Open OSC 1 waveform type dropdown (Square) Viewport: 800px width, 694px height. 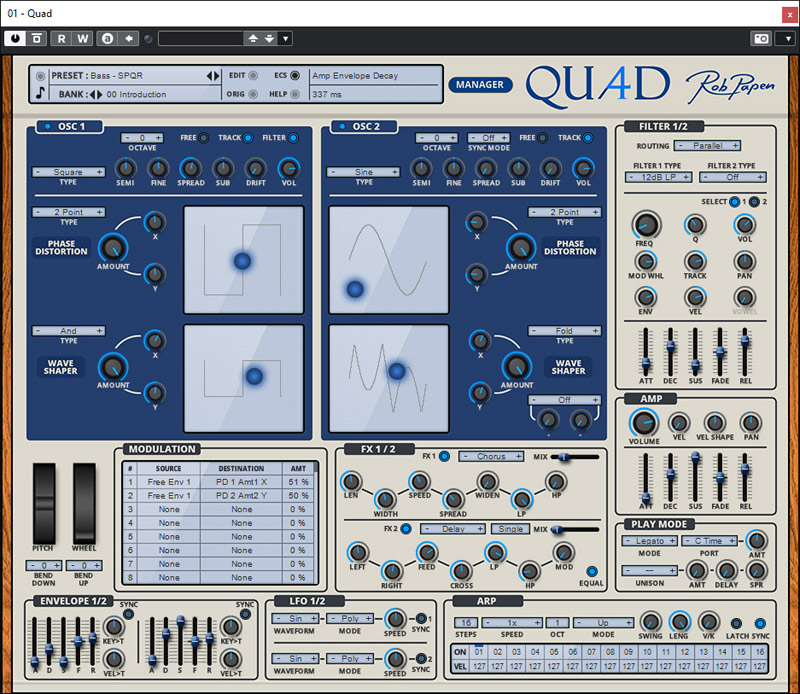[69, 172]
